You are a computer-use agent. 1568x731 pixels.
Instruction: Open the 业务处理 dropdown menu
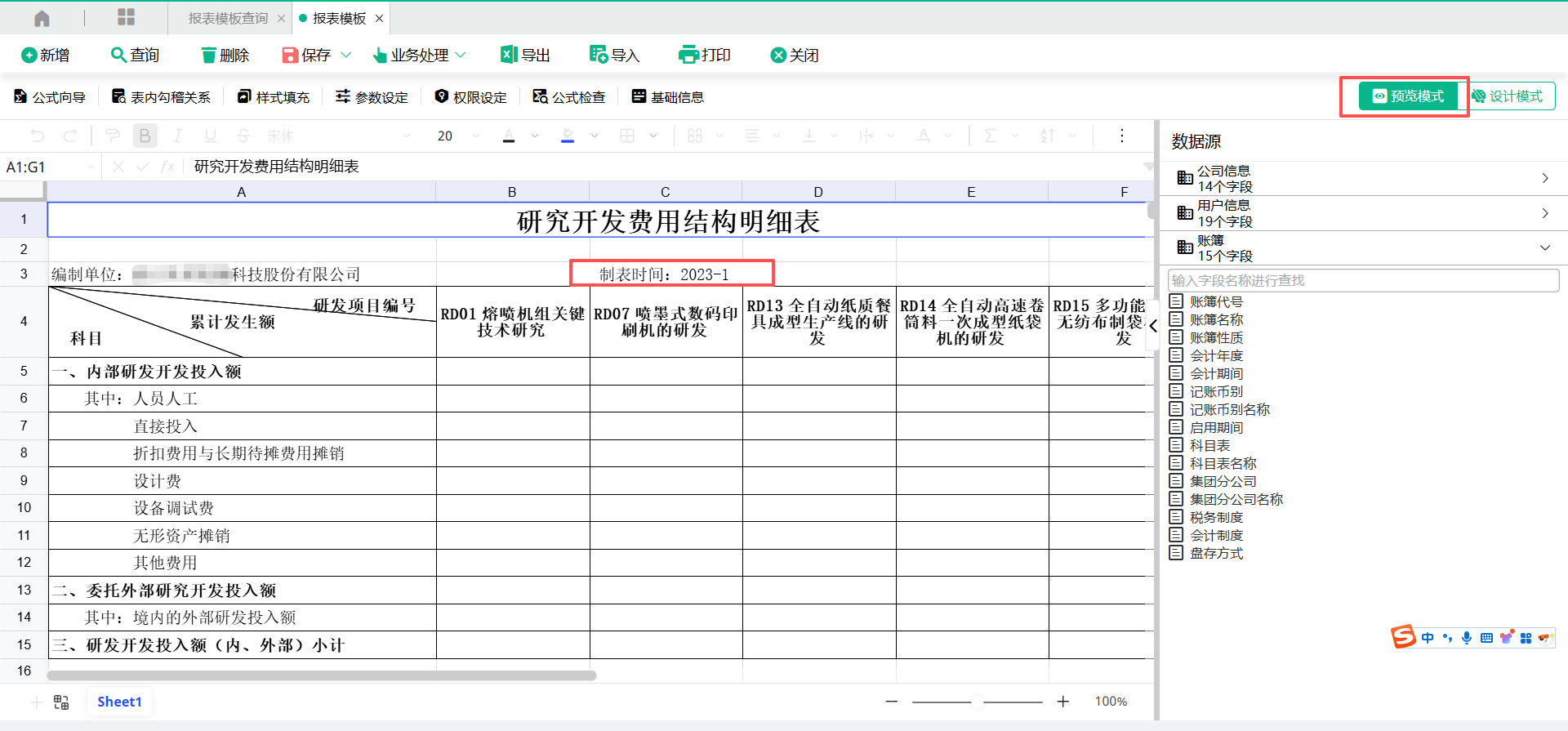(419, 55)
